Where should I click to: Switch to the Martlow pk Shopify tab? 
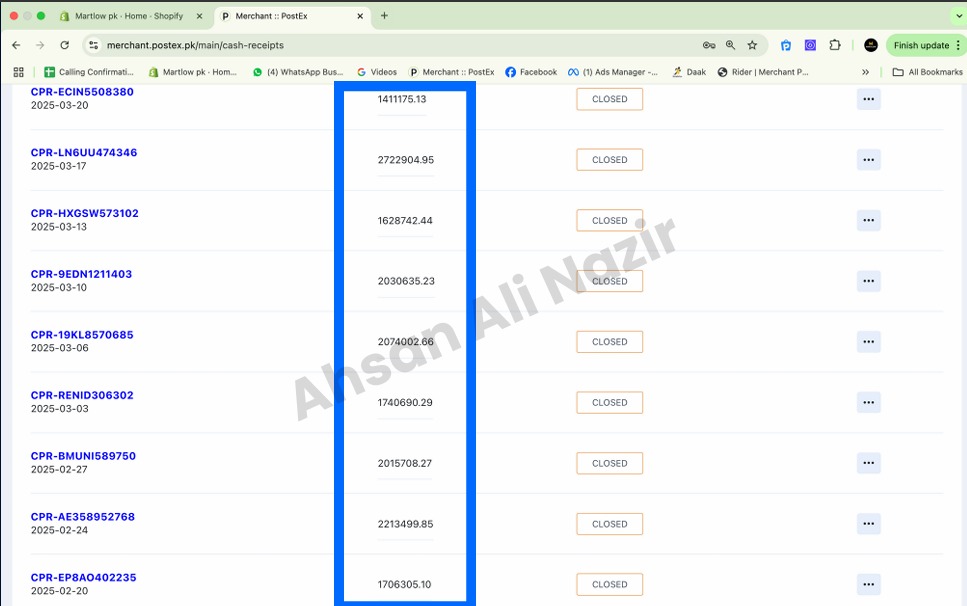click(131, 16)
